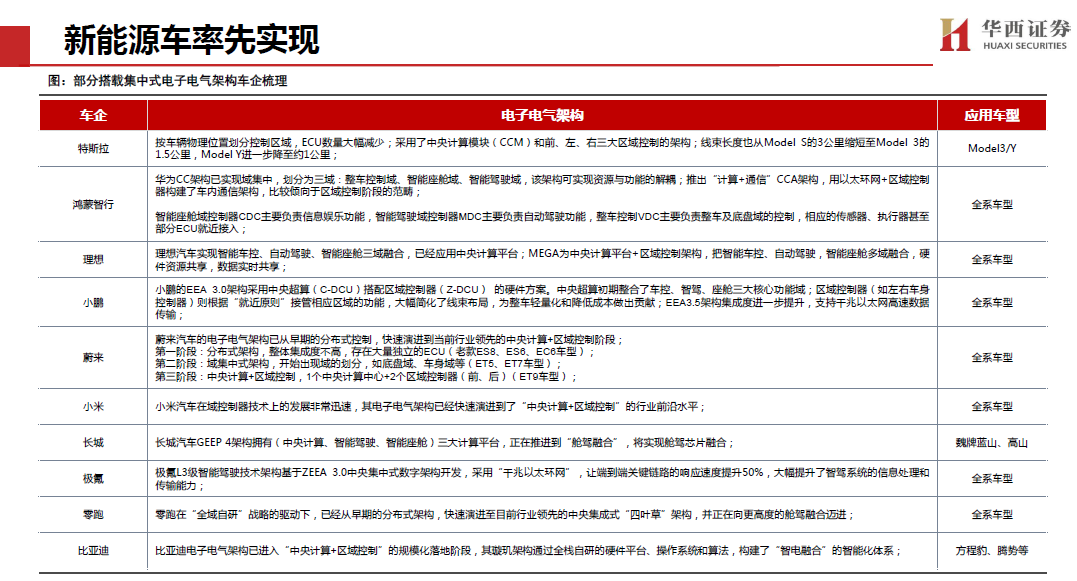Click the Tesla architecture description text
1077x581 pixels.
point(542,148)
